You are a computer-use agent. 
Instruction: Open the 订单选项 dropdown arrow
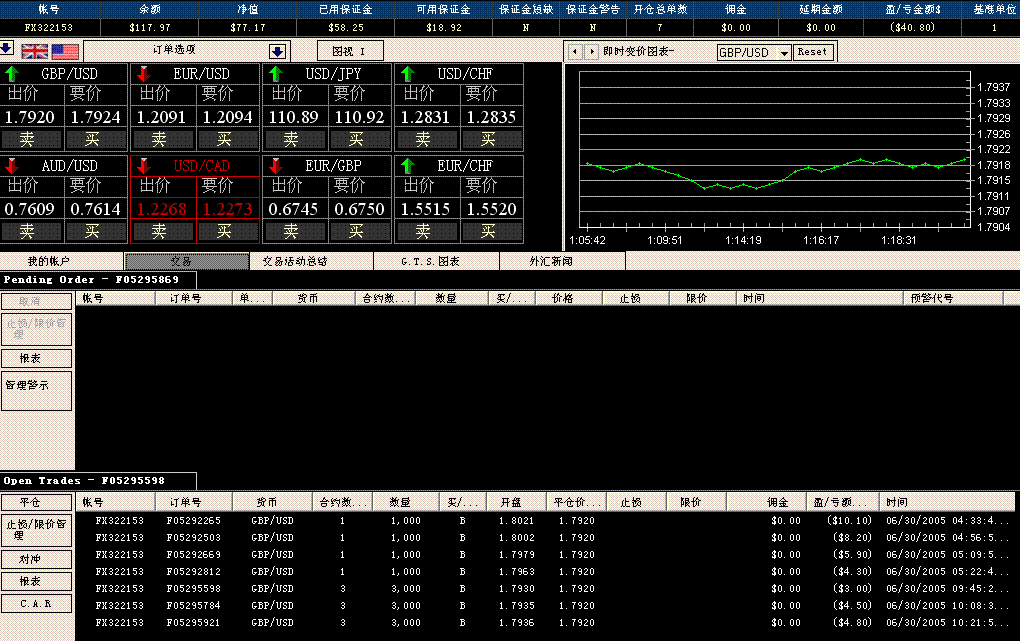[x=278, y=51]
